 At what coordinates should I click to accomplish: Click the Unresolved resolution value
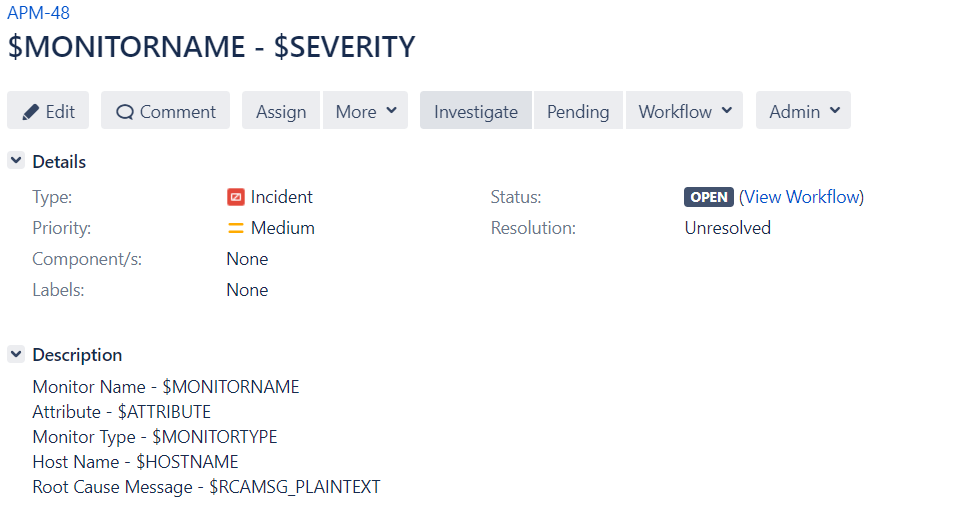coord(727,228)
